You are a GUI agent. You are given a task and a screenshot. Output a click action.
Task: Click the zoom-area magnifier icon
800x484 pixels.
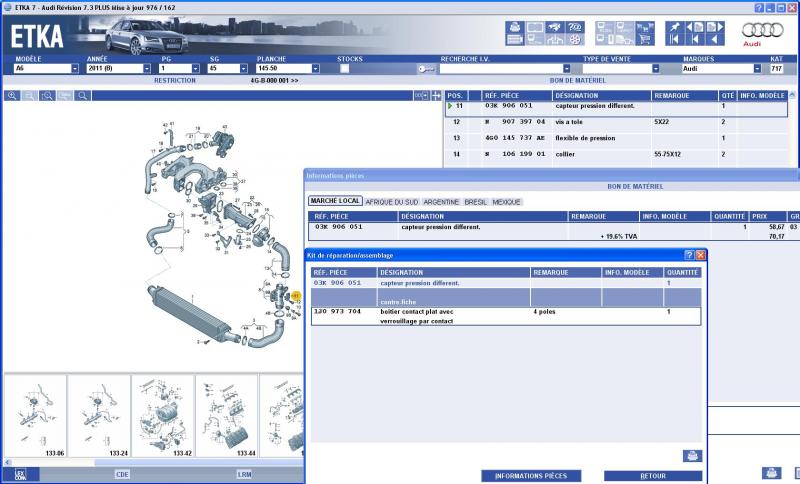coord(47,95)
